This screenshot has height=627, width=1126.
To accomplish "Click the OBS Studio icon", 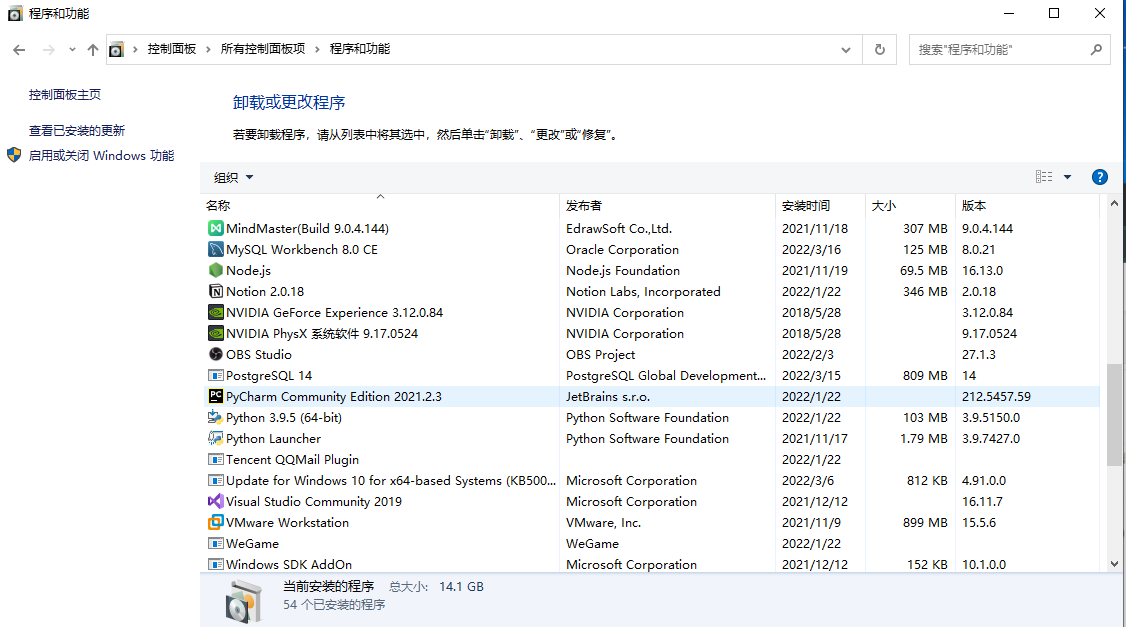I will click(x=215, y=354).
